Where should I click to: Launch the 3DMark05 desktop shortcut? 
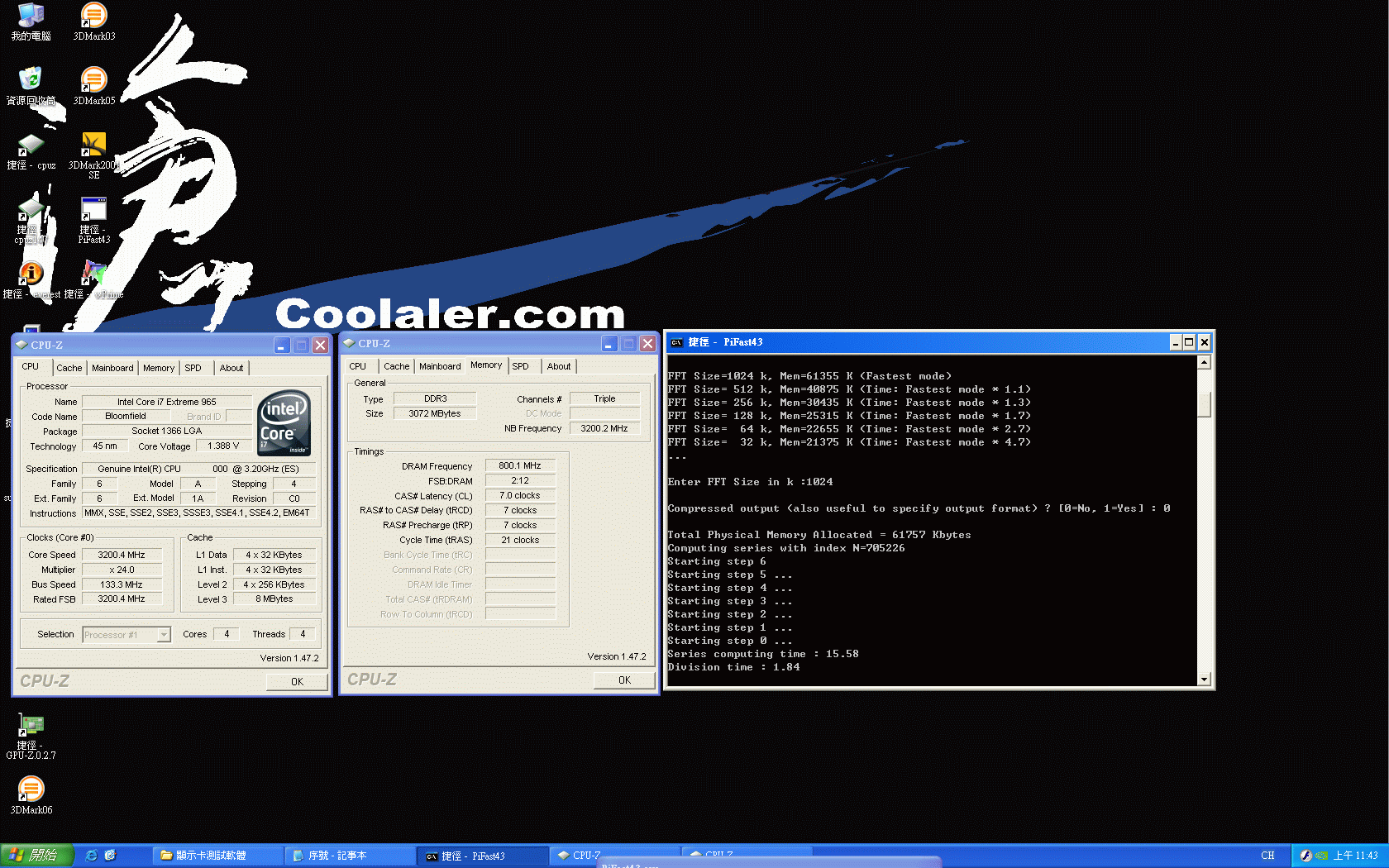pos(94,86)
